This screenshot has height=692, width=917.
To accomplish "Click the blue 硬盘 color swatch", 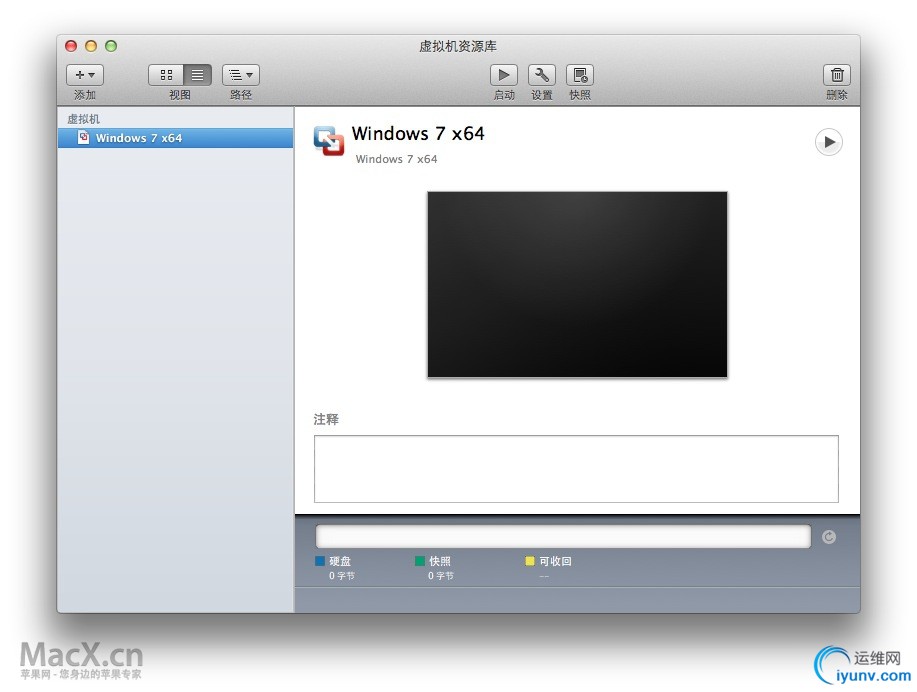I will (320, 561).
